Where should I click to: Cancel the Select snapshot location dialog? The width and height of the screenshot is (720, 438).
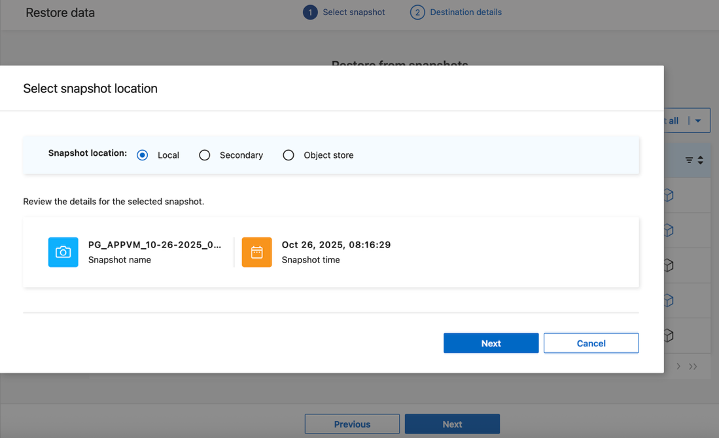click(591, 343)
